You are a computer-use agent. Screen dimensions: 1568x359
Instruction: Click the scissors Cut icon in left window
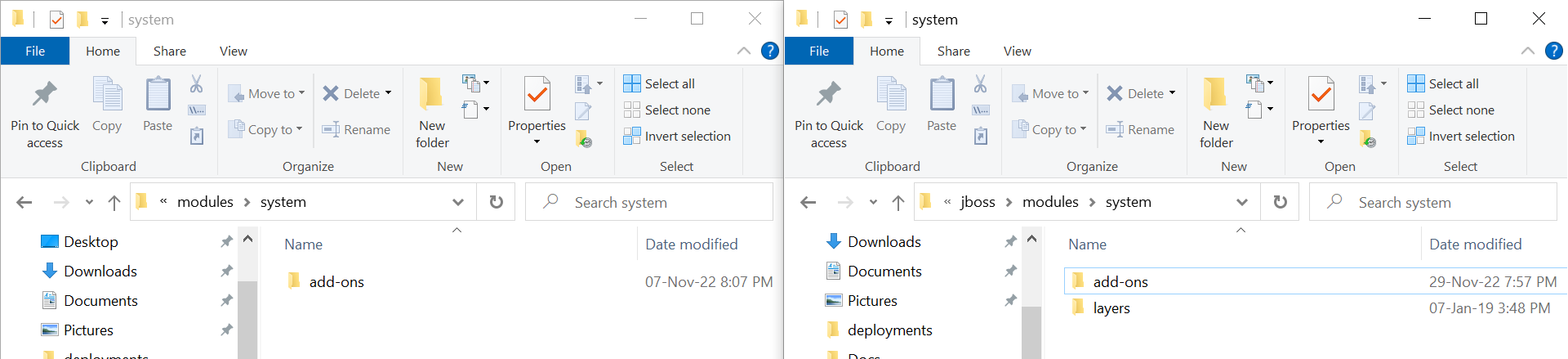196,83
